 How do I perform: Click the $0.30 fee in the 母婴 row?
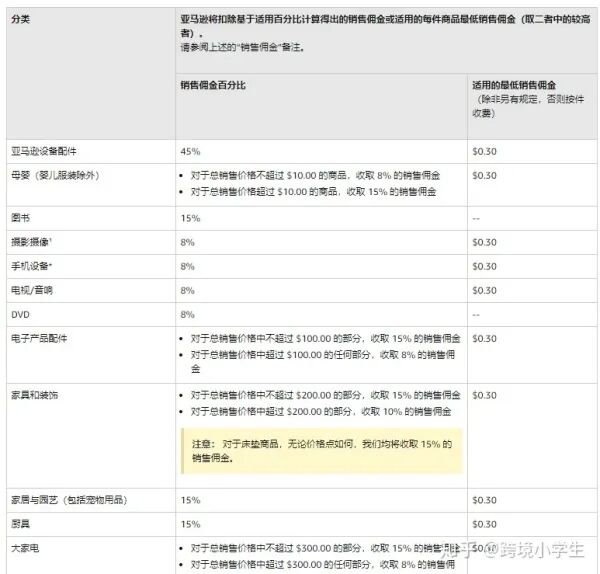[484, 176]
